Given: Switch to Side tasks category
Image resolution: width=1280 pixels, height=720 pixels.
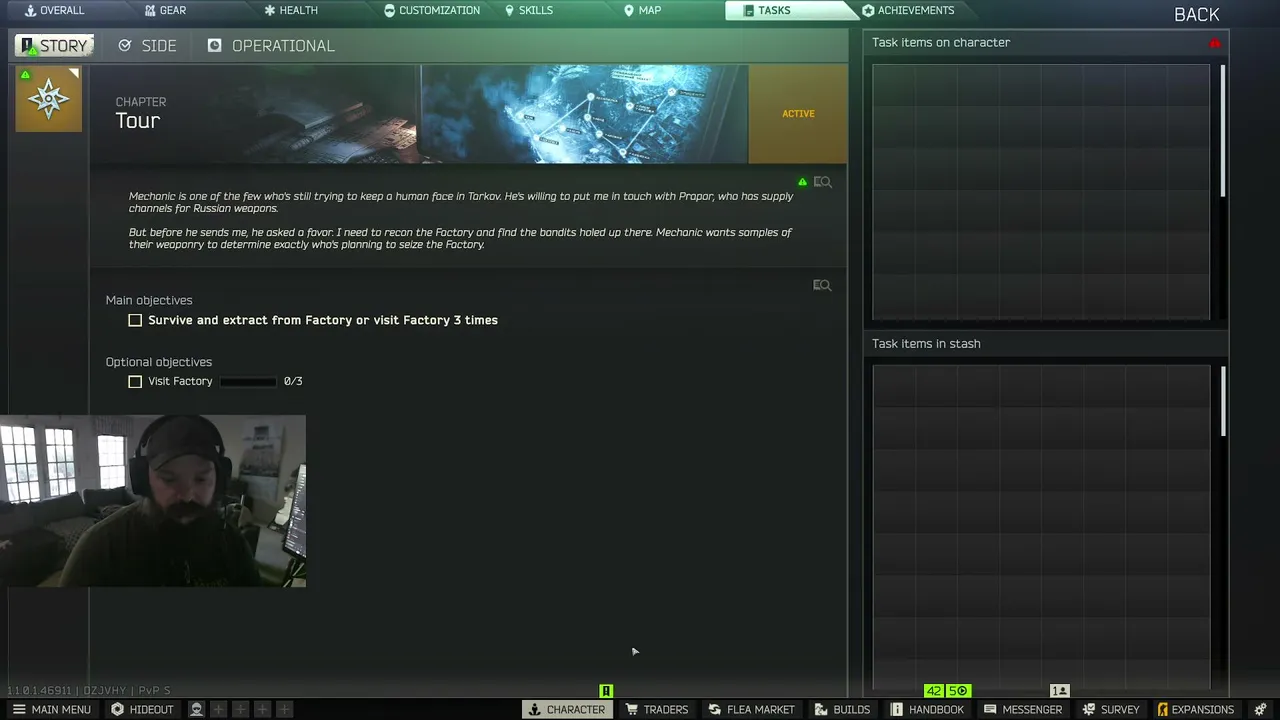Looking at the screenshot, I should click(x=147, y=46).
